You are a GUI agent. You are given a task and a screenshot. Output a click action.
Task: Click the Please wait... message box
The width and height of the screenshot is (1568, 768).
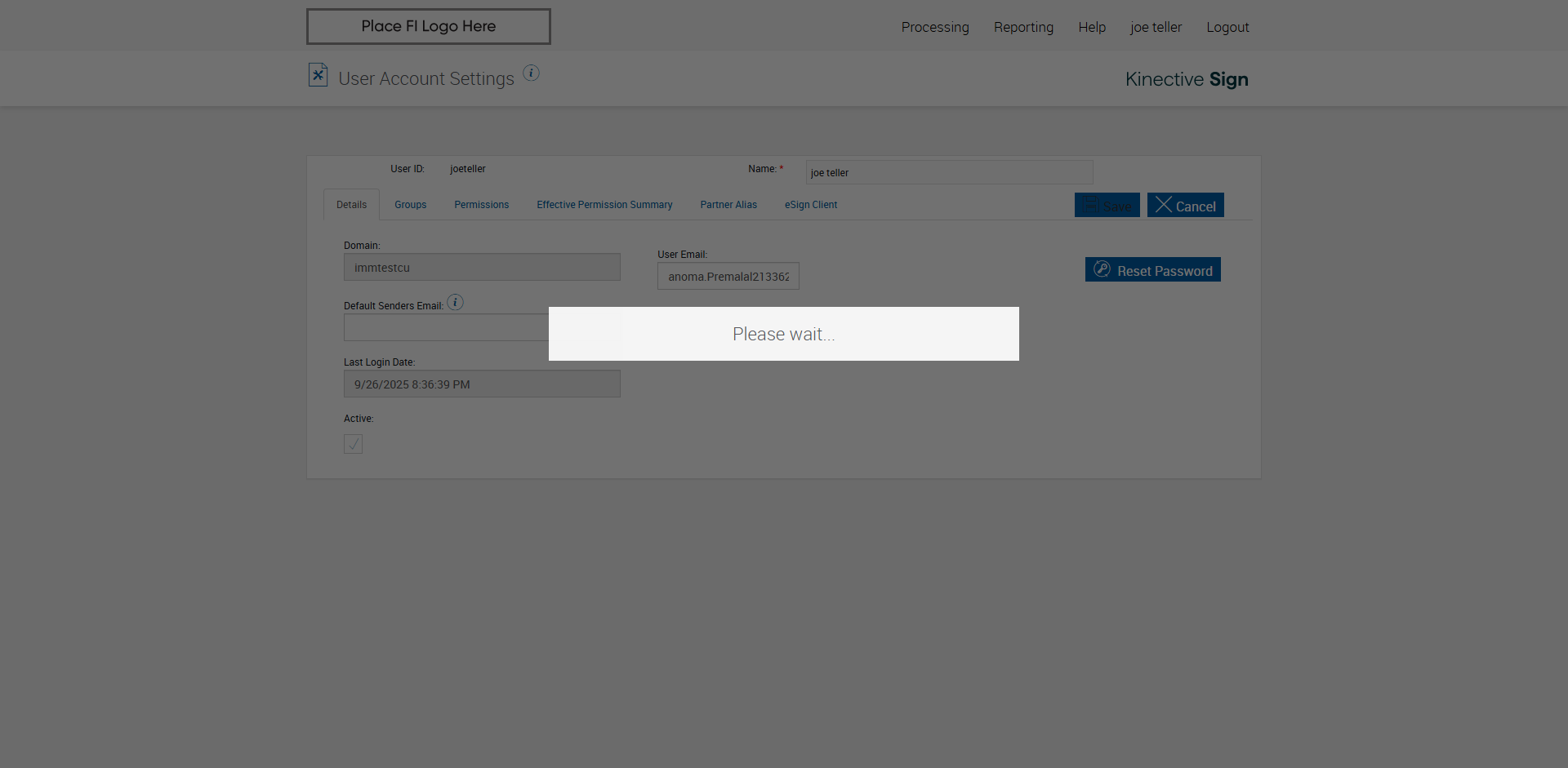(784, 334)
